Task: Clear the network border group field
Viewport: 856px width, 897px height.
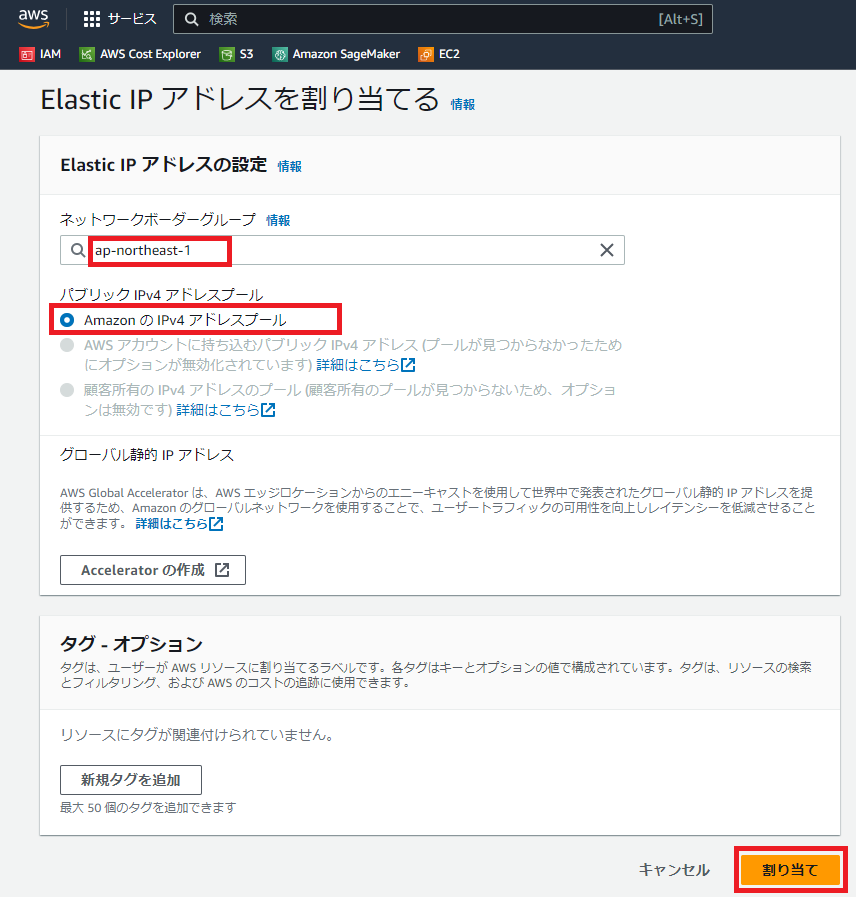Action: click(606, 250)
